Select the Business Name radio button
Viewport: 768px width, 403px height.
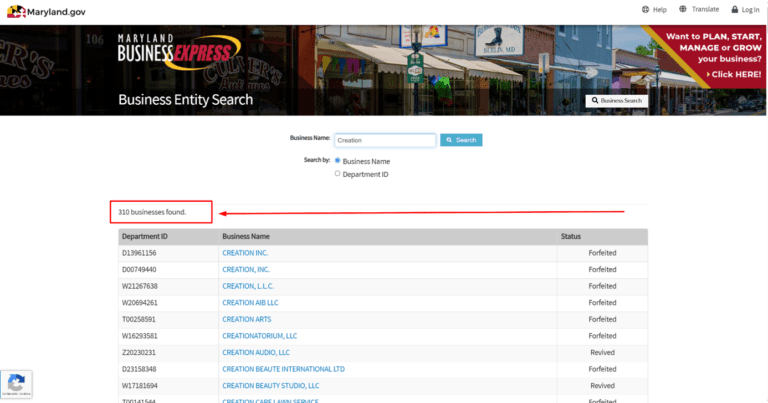[x=337, y=161]
